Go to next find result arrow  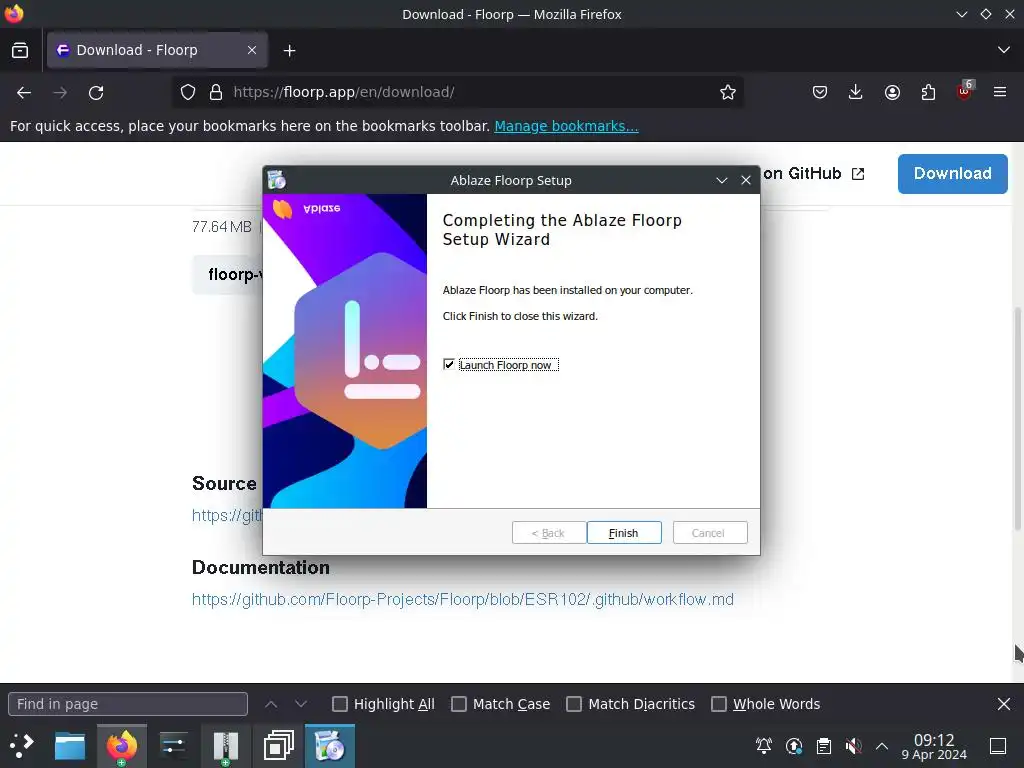[300, 704]
